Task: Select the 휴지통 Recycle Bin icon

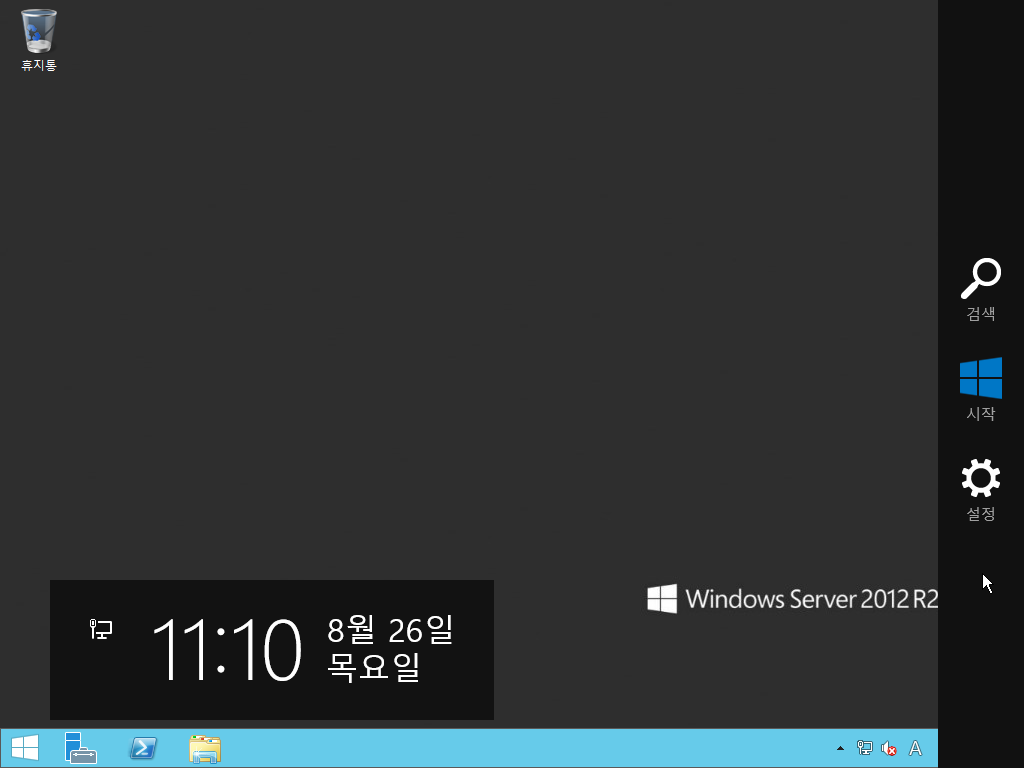Action: click(x=39, y=39)
